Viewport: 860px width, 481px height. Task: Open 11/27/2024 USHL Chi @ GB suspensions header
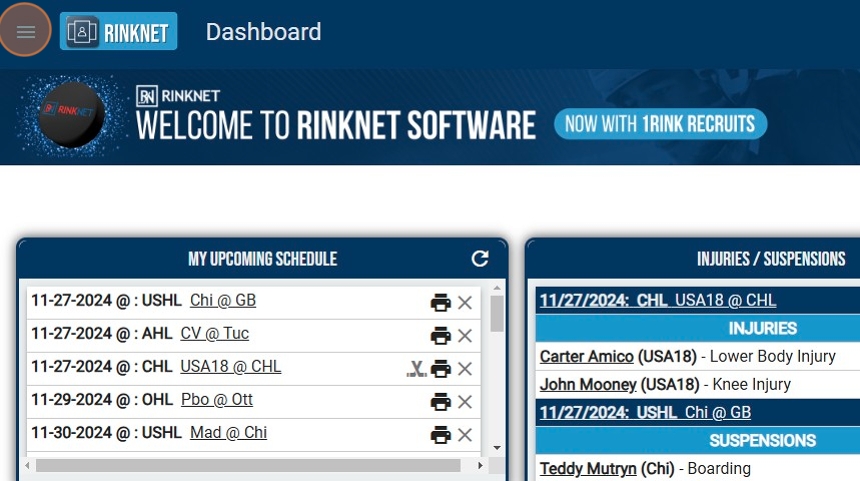click(645, 412)
